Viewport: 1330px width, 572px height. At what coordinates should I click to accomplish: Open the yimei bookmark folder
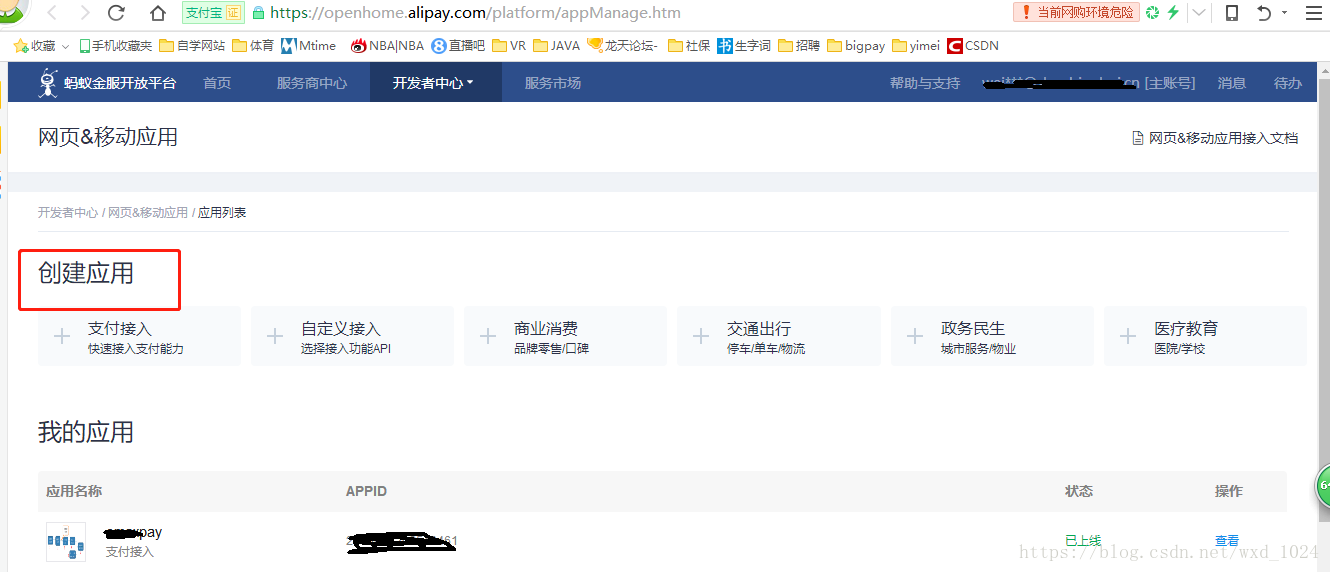pyautogui.click(x=916, y=46)
